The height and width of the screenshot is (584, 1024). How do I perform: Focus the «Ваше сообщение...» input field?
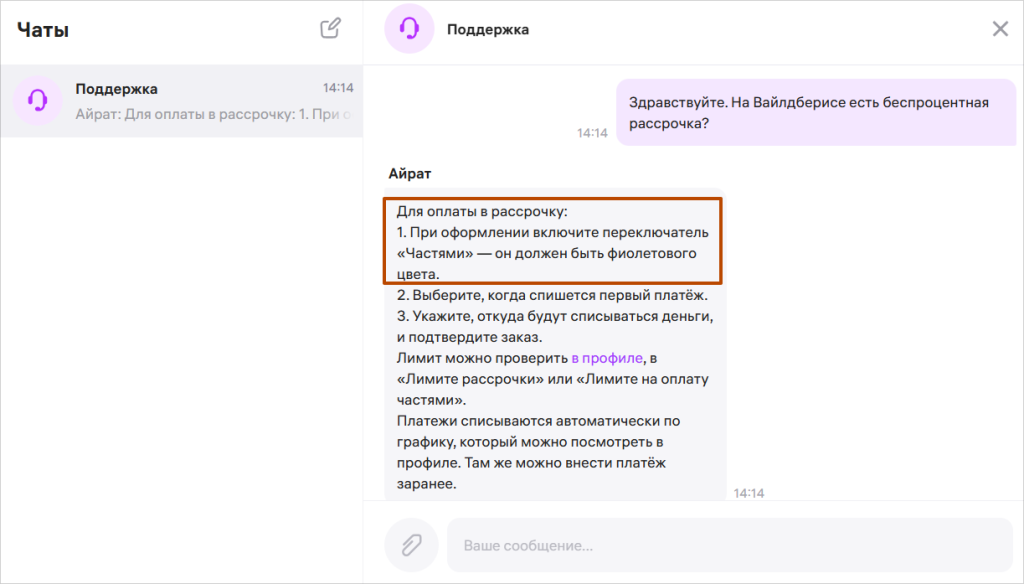pos(728,546)
